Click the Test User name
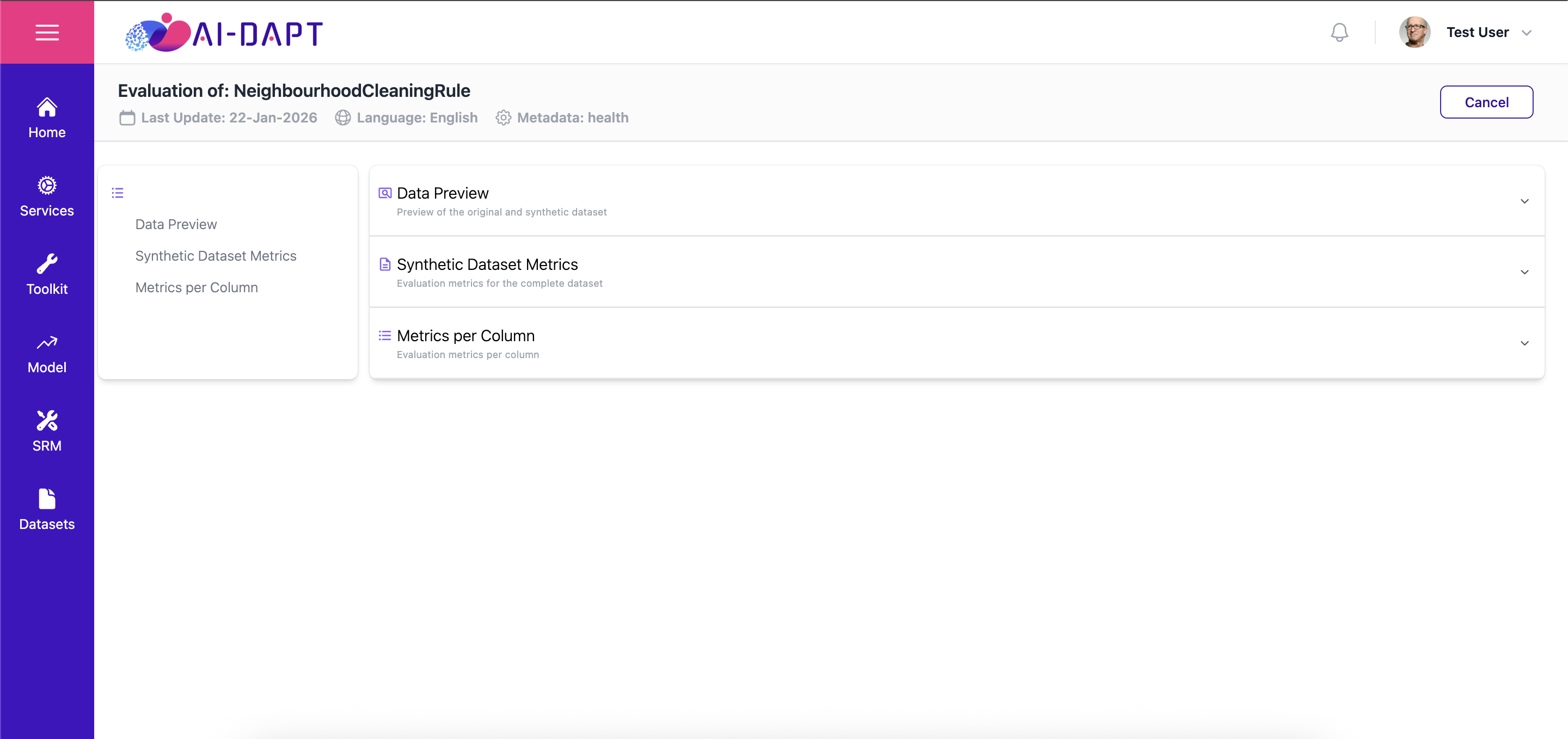This screenshot has width=1568, height=739. (1477, 32)
